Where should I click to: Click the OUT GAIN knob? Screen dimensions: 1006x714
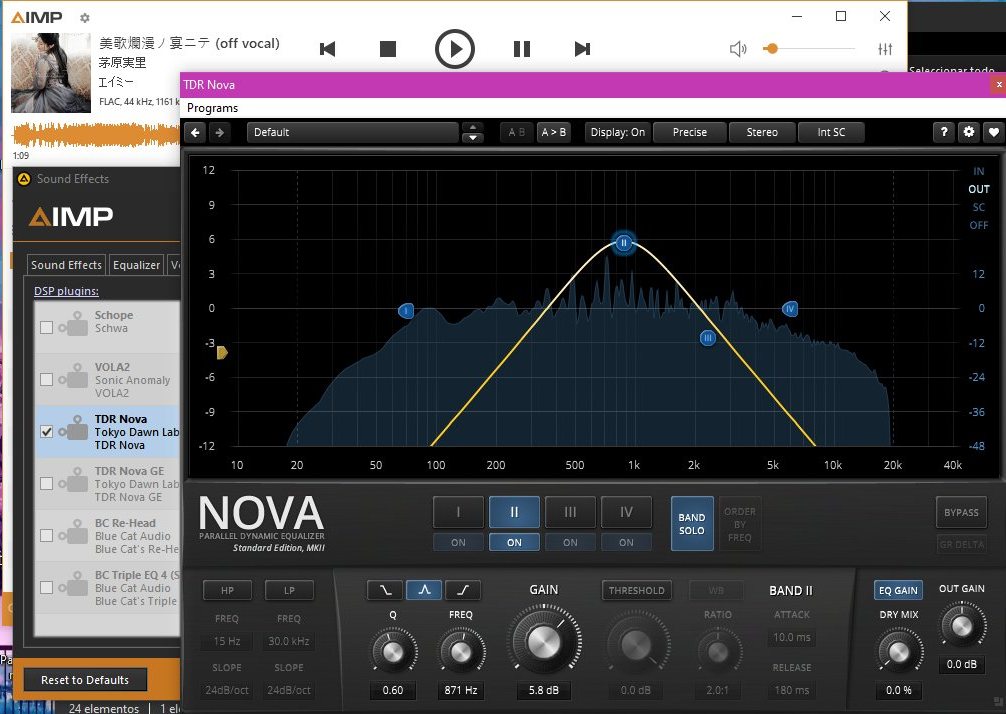[x=962, y=625]
